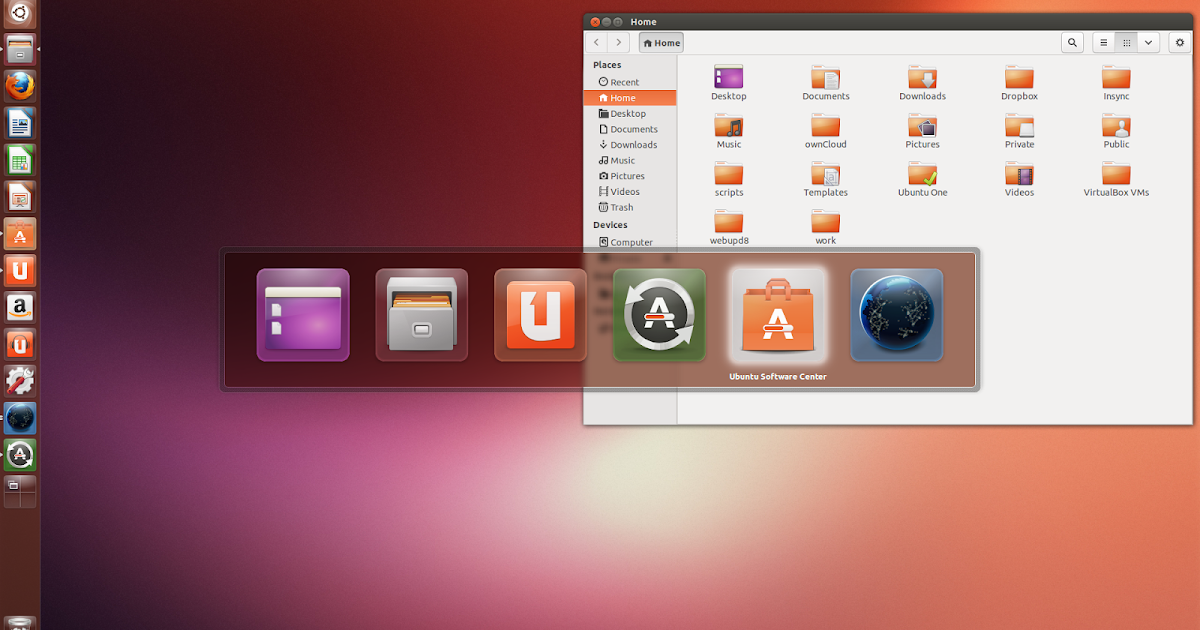The height and width of the screenshot is (630, 1200).
Task: Open the Home breadcrumb dropdown in the path bar
Action: click(661, 42)
